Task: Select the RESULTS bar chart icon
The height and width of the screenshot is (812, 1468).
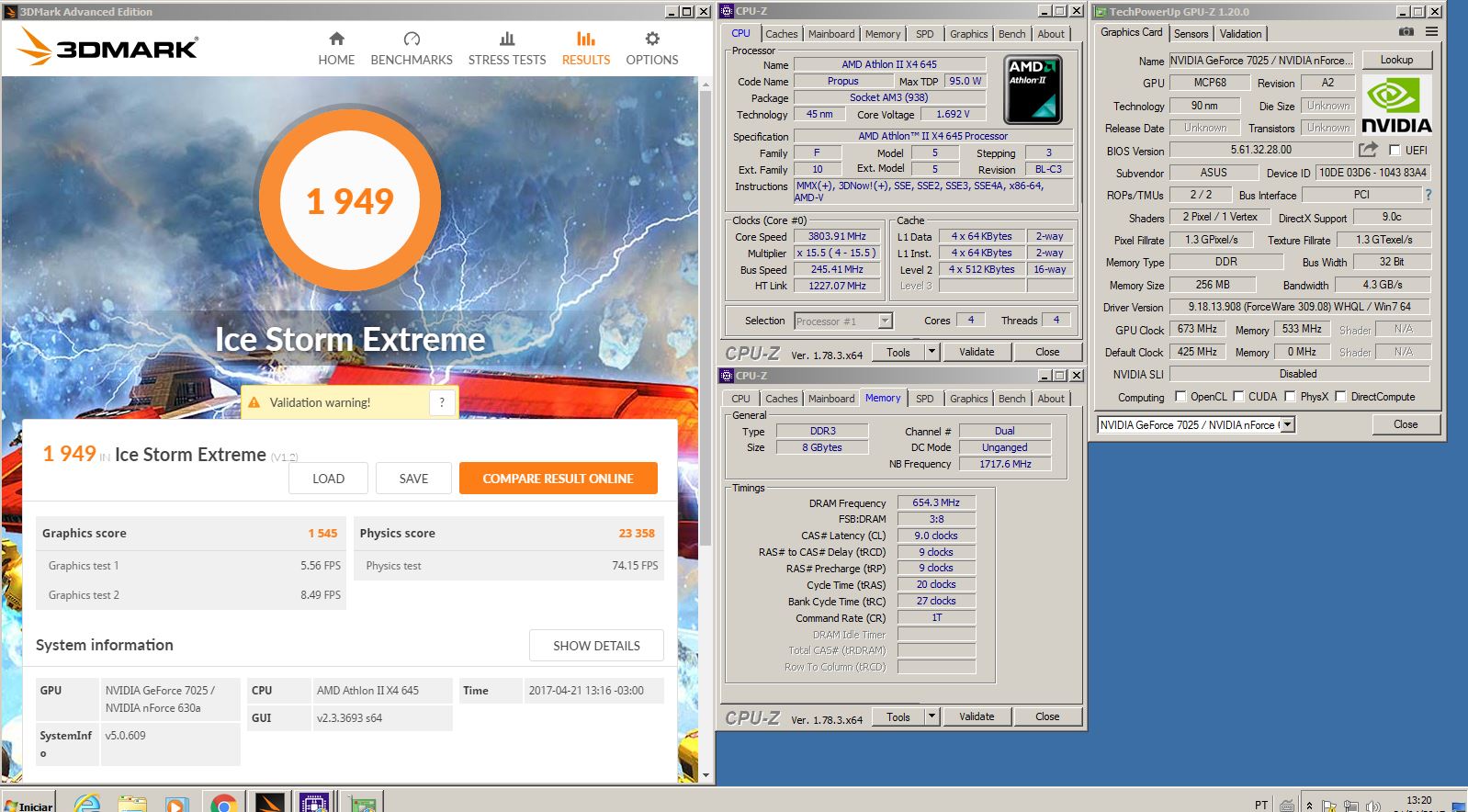Action: click(585, 39)
